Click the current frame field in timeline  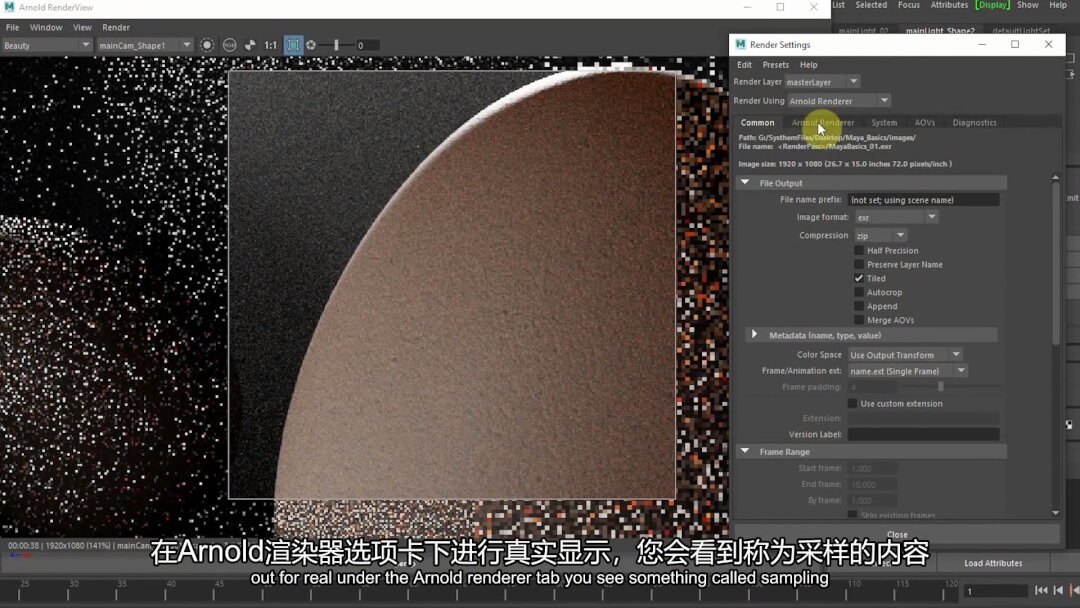(x=996, y=591)
